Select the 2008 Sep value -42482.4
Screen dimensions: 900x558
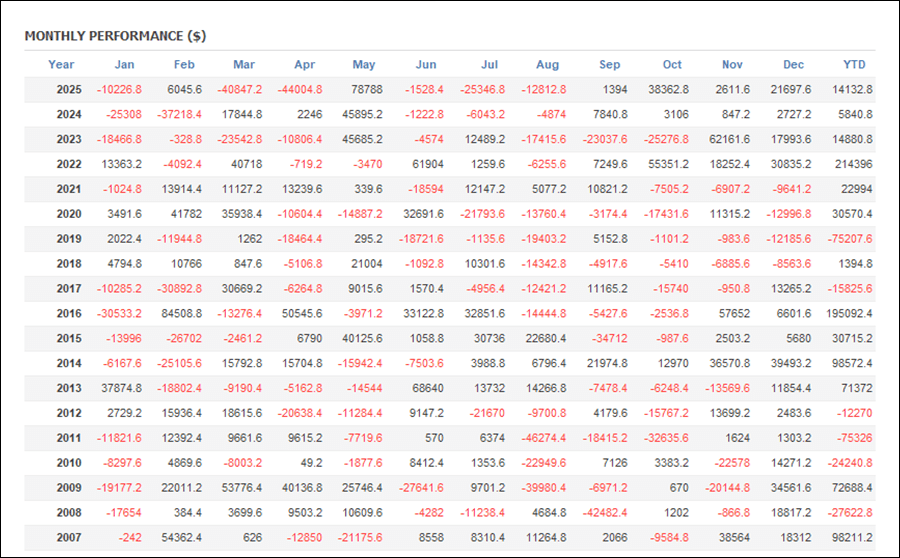click(603, 512)
